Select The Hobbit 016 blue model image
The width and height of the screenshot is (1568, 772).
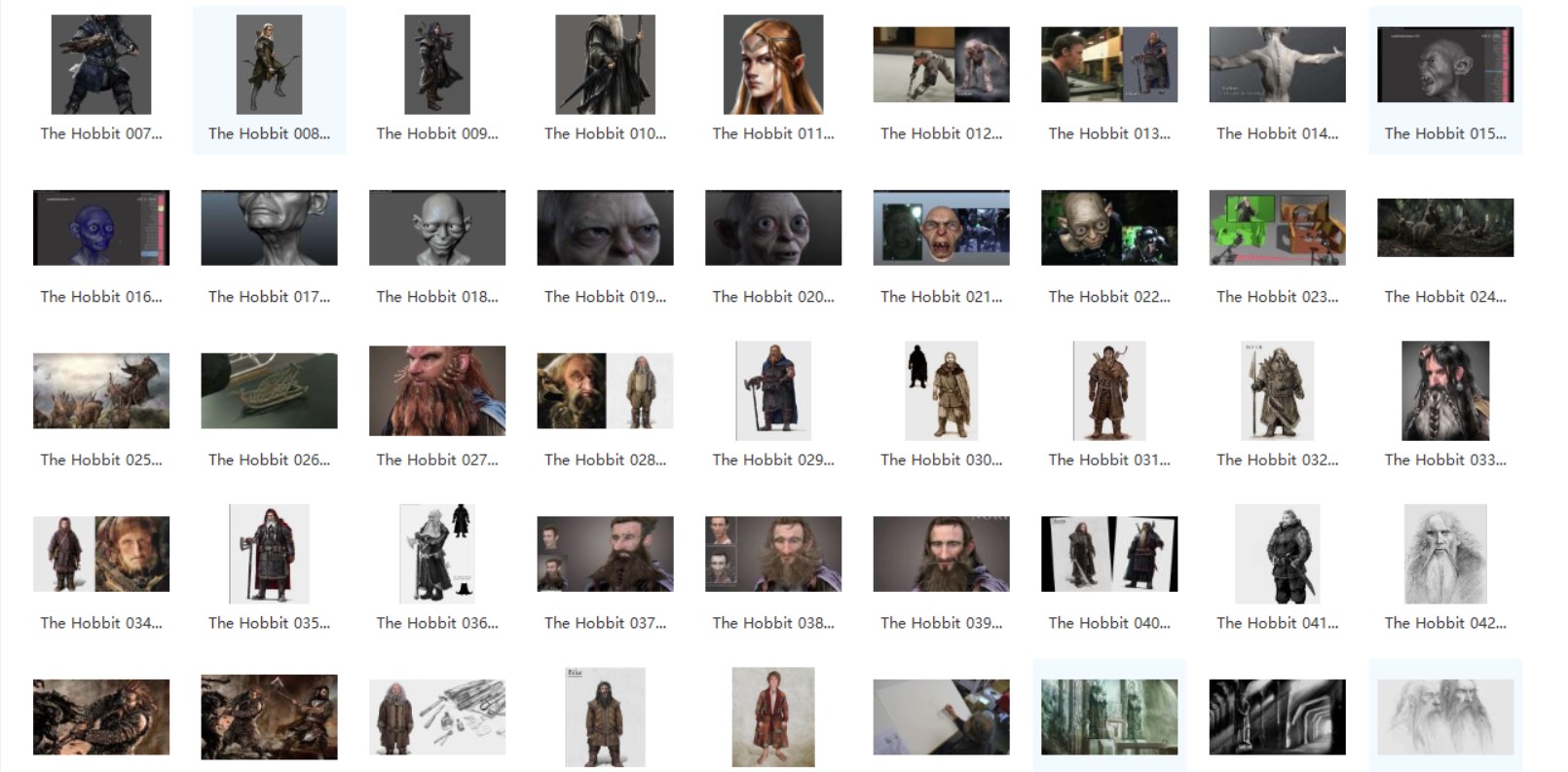click(x=101, y=228)
